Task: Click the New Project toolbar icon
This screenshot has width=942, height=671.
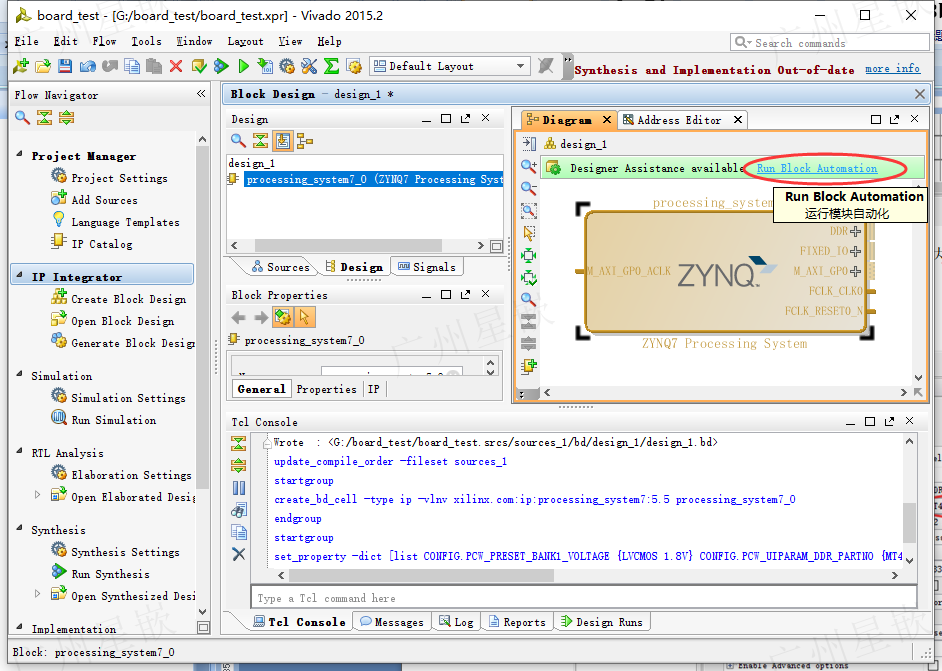Action: (21, 66)
